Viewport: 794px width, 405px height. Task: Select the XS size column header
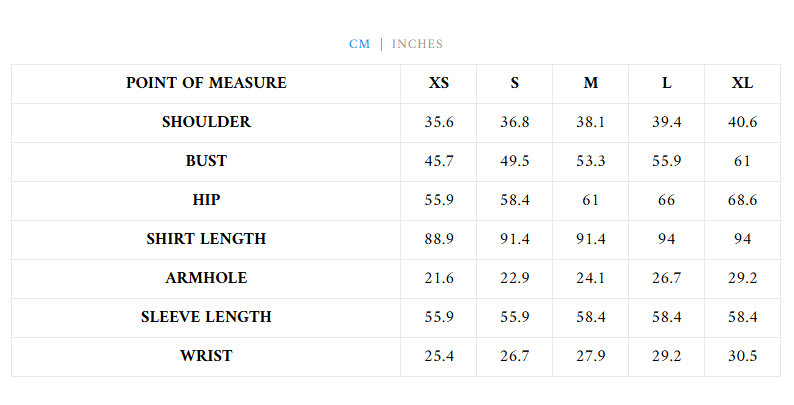(439, 83)
